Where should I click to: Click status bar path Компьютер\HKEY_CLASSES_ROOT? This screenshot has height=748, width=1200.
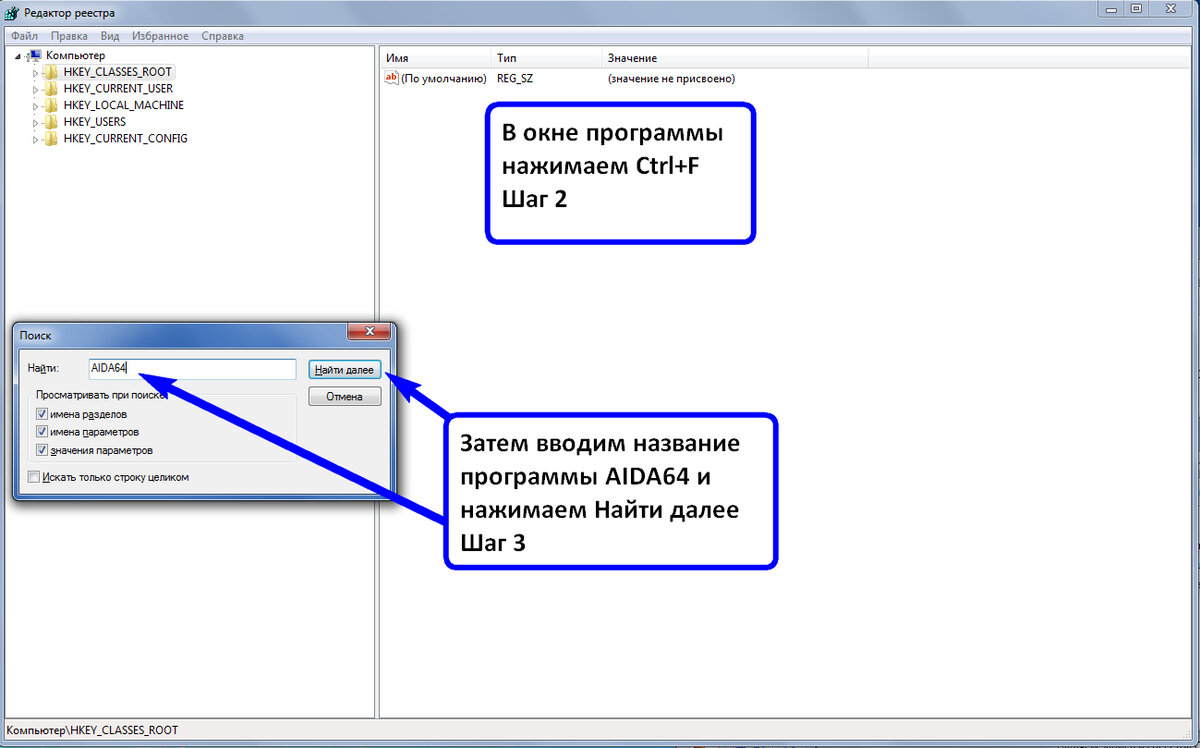coord(92,730)
